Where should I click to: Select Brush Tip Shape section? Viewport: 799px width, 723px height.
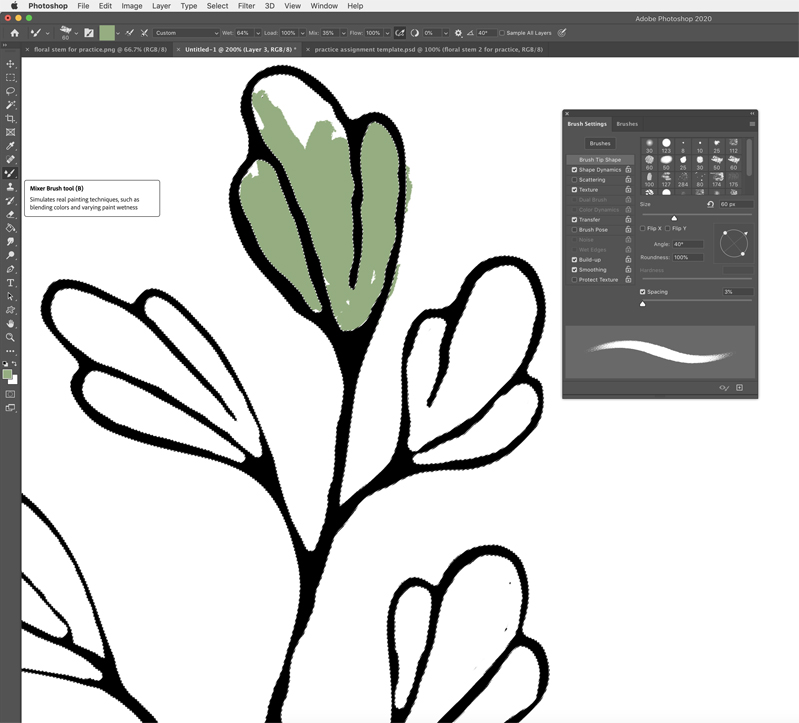click(x=600, y=160)
